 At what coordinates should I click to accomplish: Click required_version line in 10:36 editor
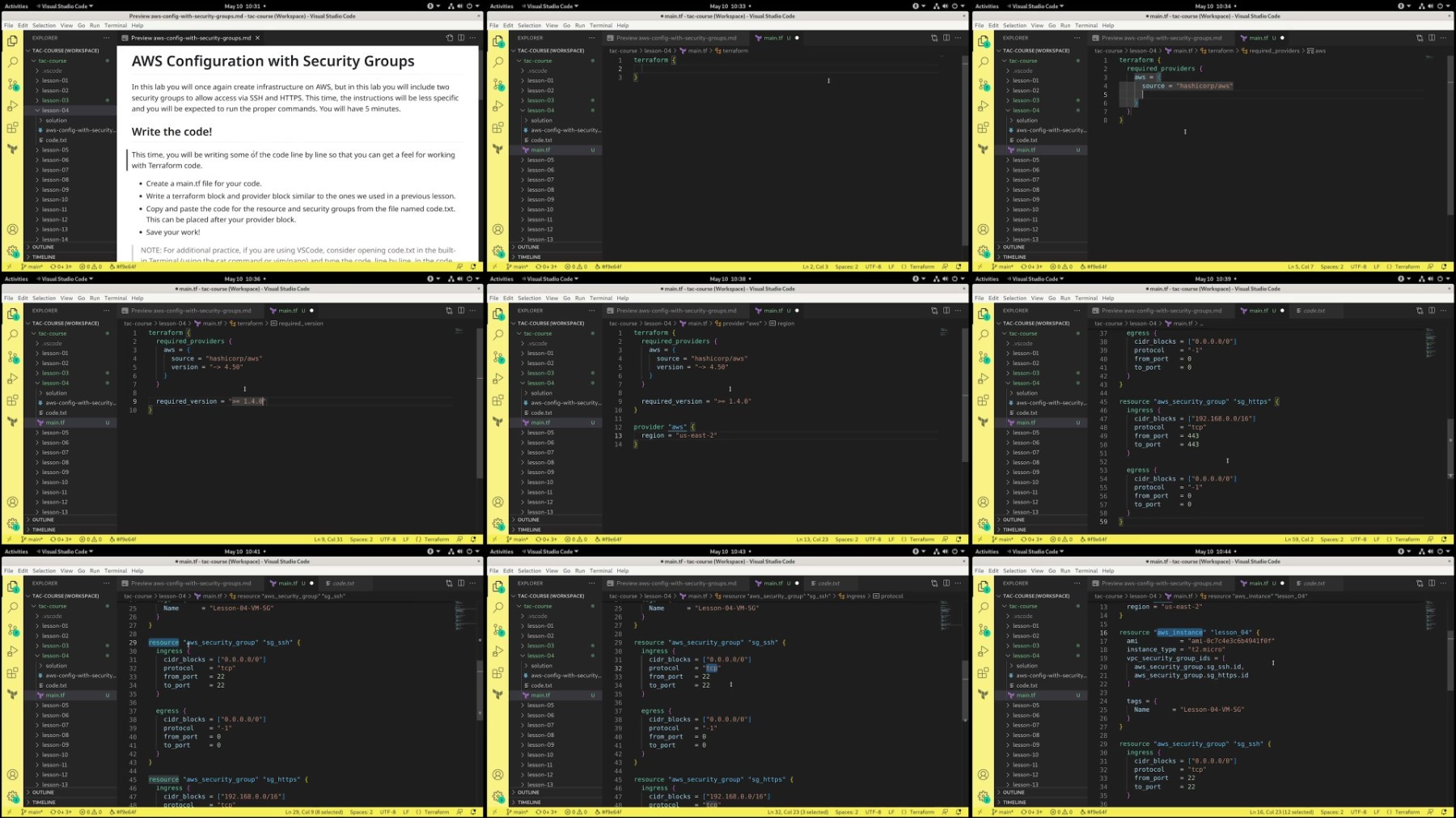pos(210,401)
